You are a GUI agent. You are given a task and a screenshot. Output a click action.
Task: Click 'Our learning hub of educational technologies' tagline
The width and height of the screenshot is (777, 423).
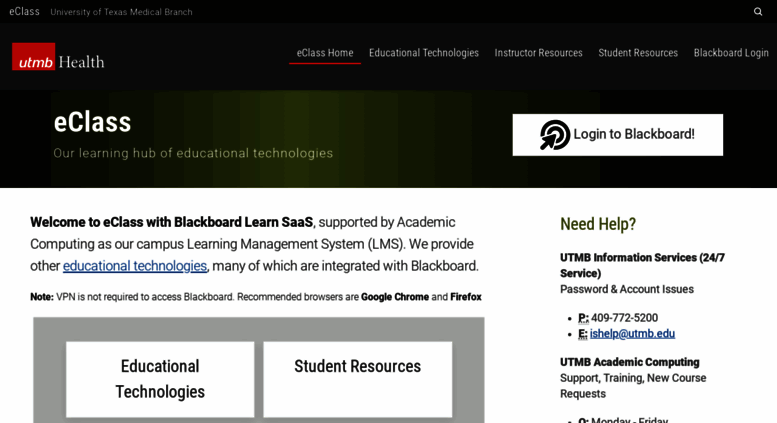(x=193, y=153)
